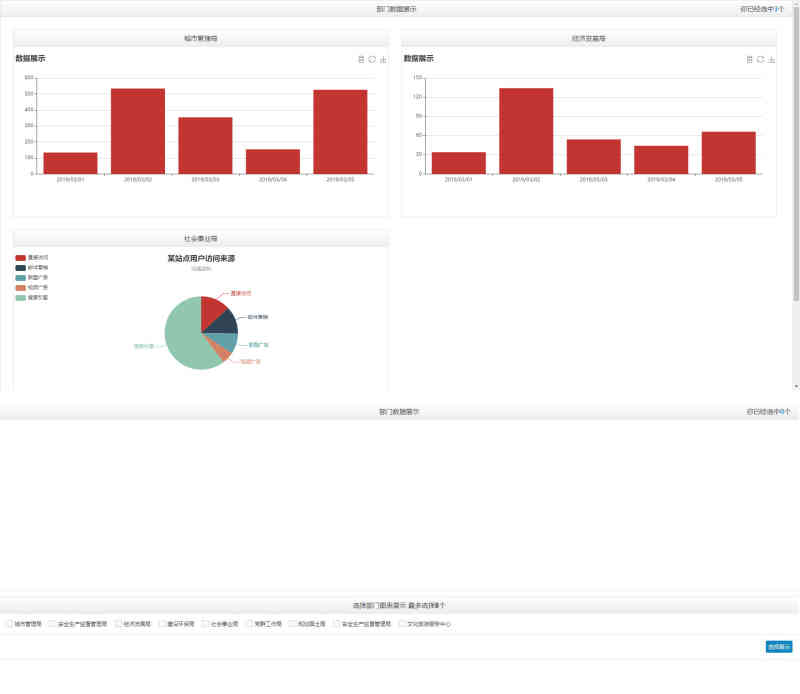This screenshot has height=694, width=800.
Task: Click the 2016/02/02 bar in the left chart
Action: click(137, 131)
